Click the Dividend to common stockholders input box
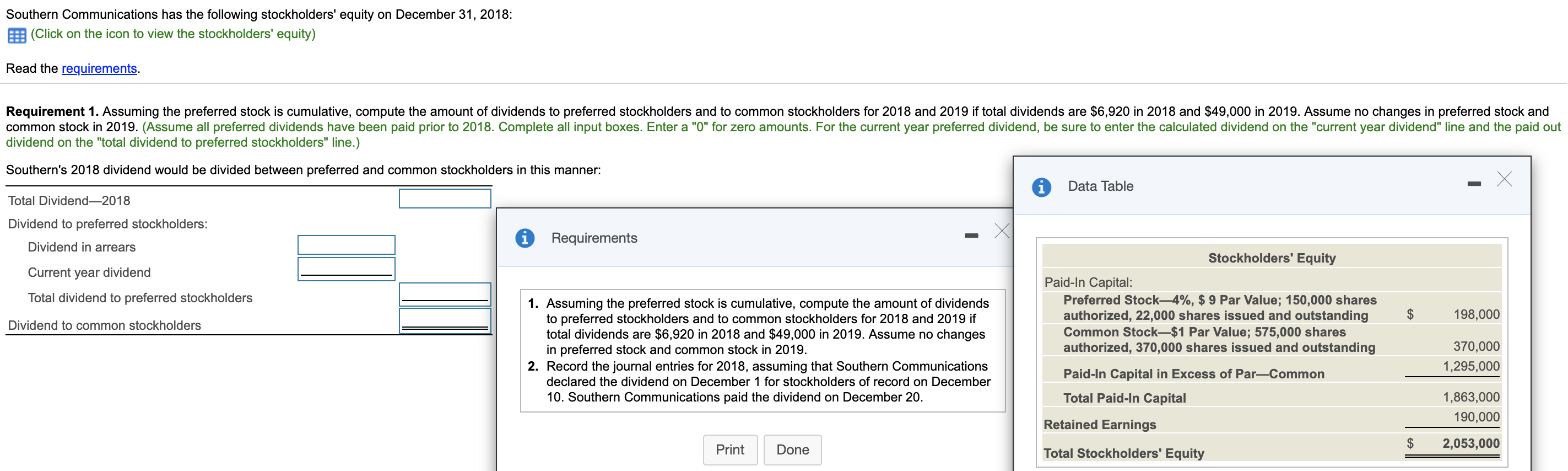1568x471 pixels. pyautogui.click(x=445, y=320)
